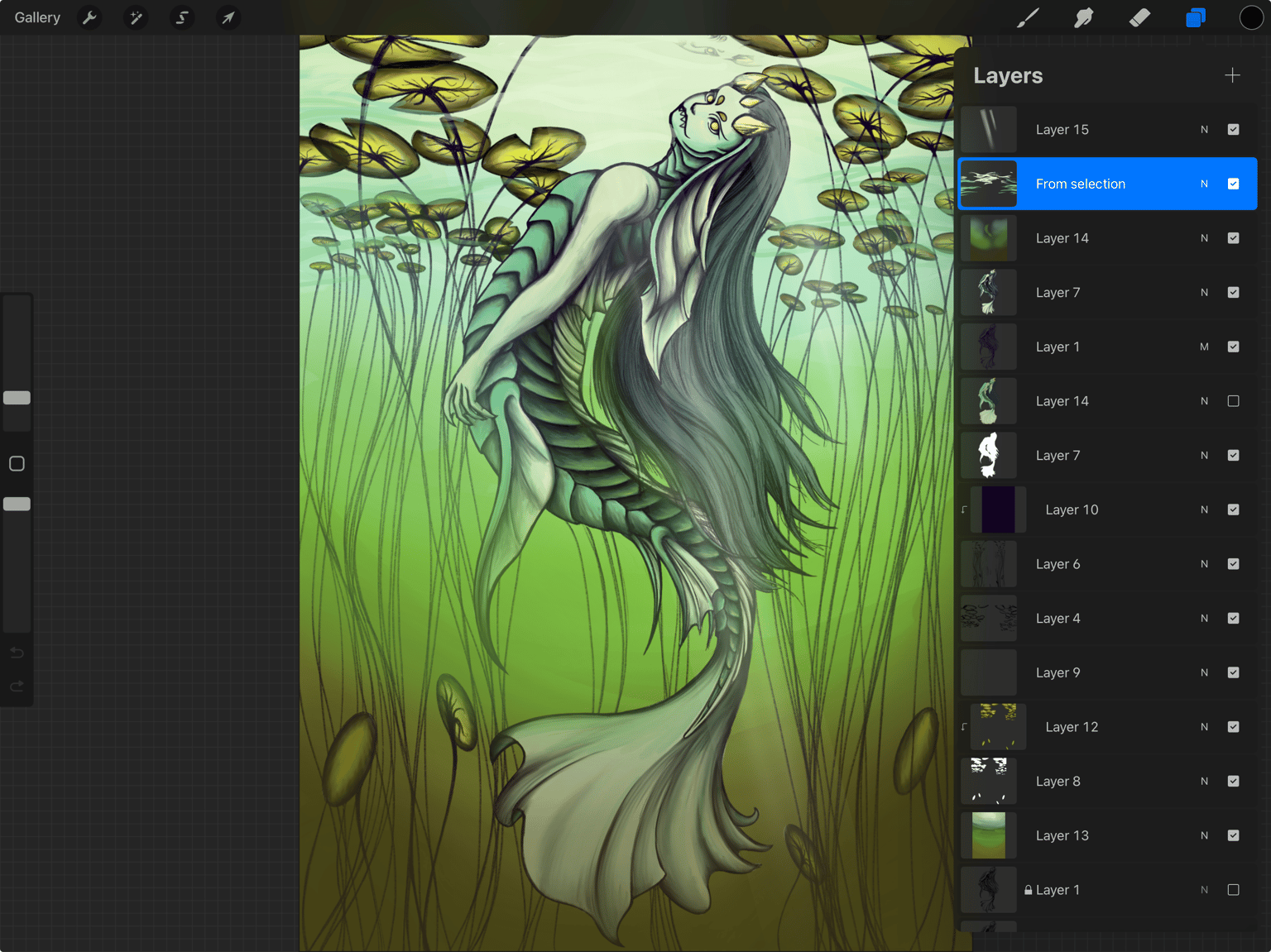This screenshot has height=952, width=1271.
Task: Show the hidden Layer 14
Action: coord(1233,401)
